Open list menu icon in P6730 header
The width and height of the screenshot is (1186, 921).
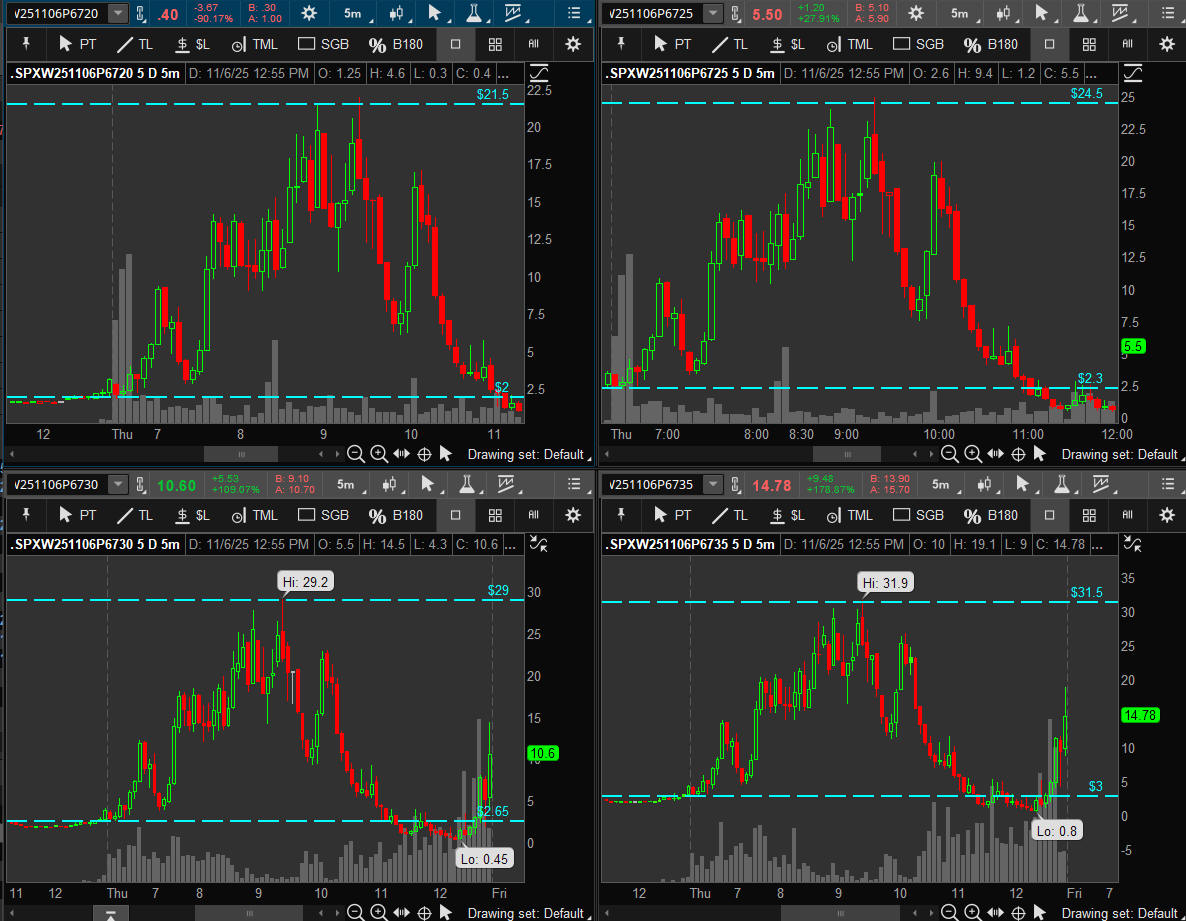[x=573, y=485]
